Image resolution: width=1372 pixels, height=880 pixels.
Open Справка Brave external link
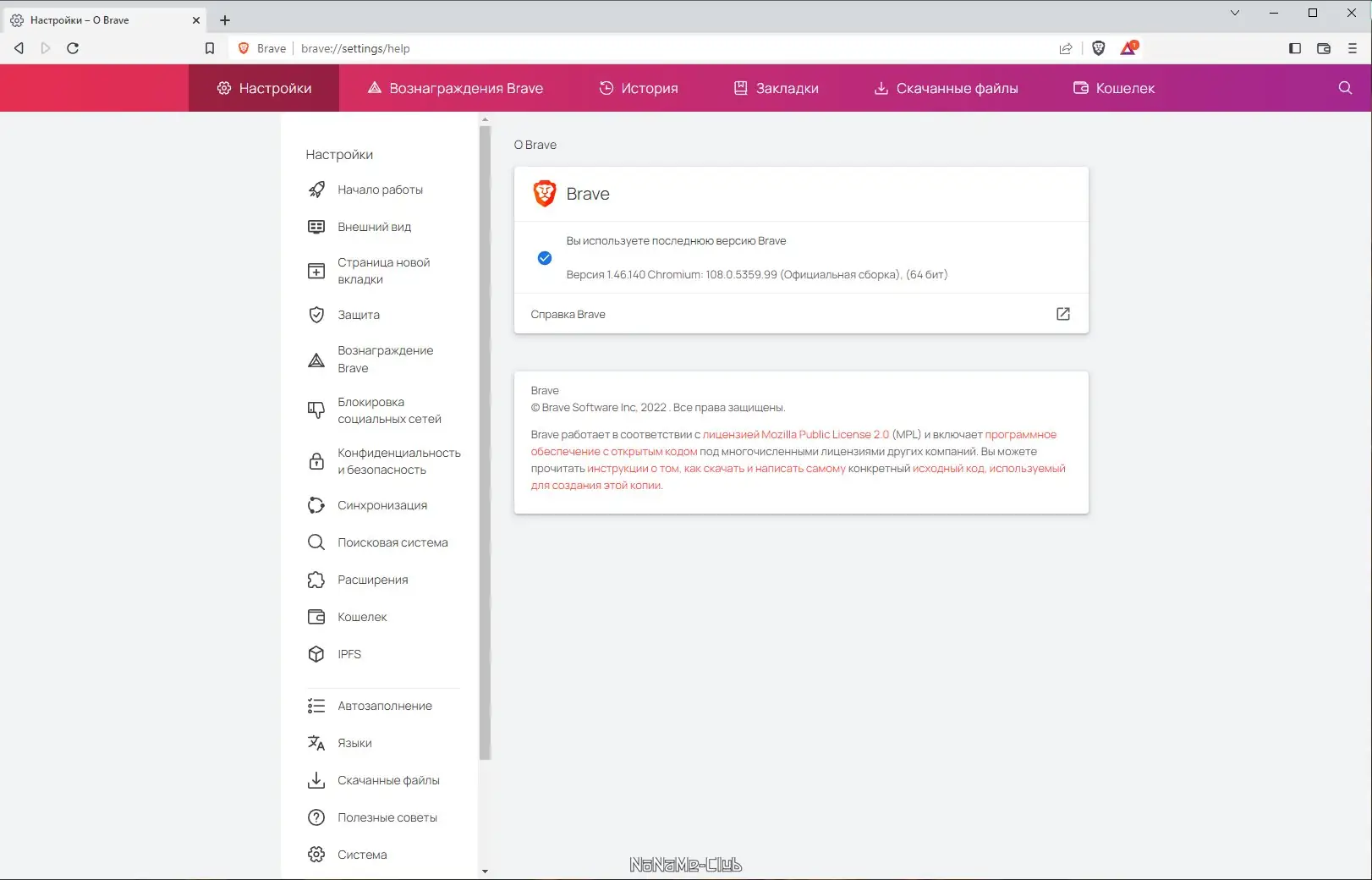[x=1062, y=314]
